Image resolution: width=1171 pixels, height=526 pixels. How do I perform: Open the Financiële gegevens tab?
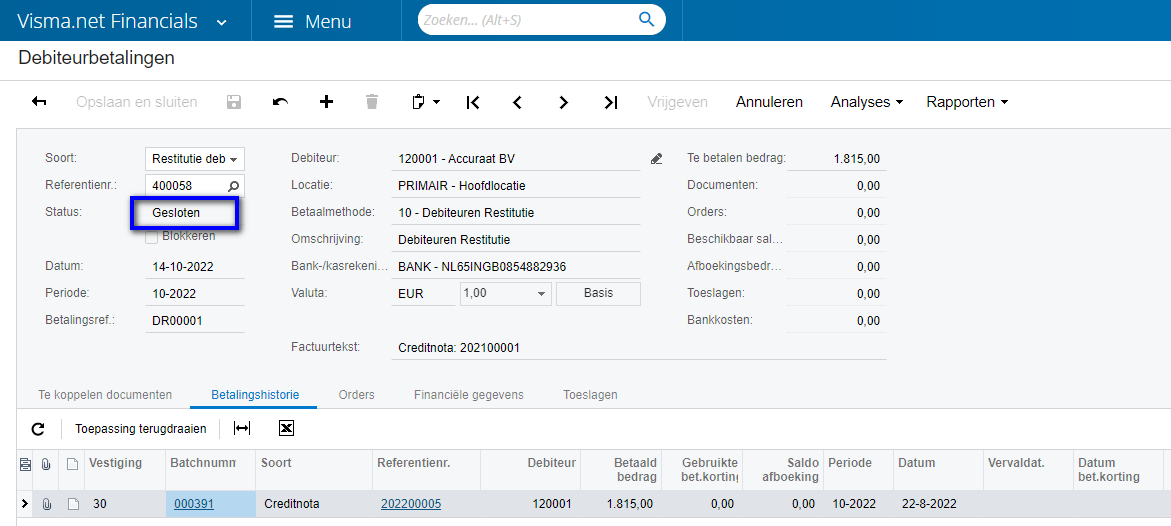tap(469, 394)
